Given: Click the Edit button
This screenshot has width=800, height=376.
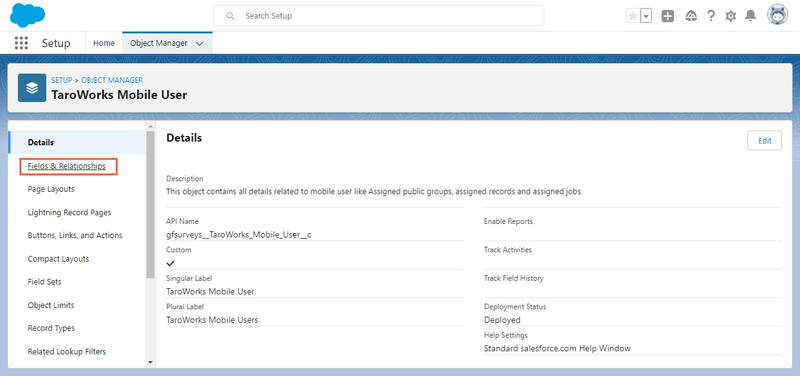Looking at the screenshot, I should point(764,141).
